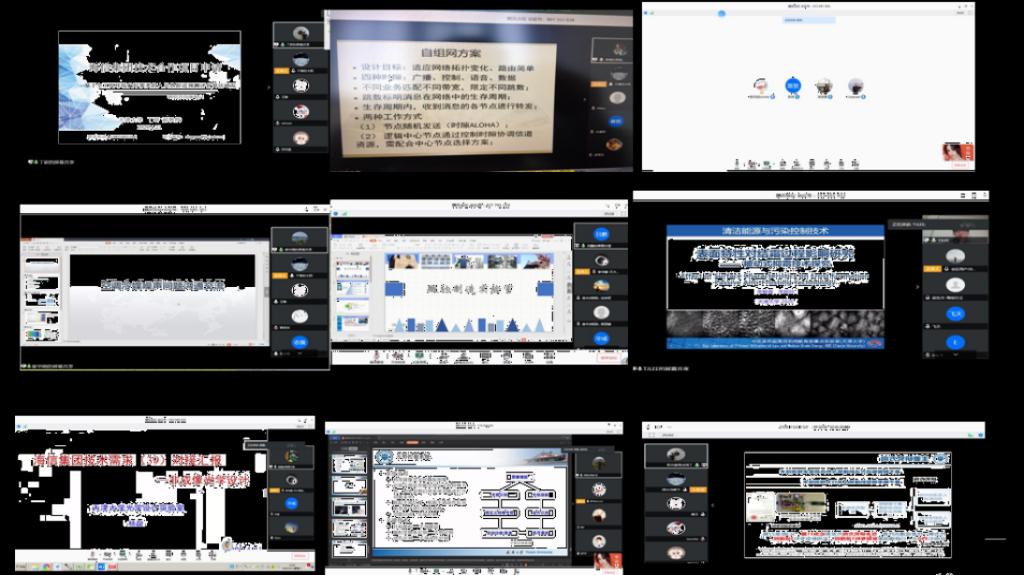Click the last participant avatar in top-right meeting
Screen dimensions: 1024x575
855,86
